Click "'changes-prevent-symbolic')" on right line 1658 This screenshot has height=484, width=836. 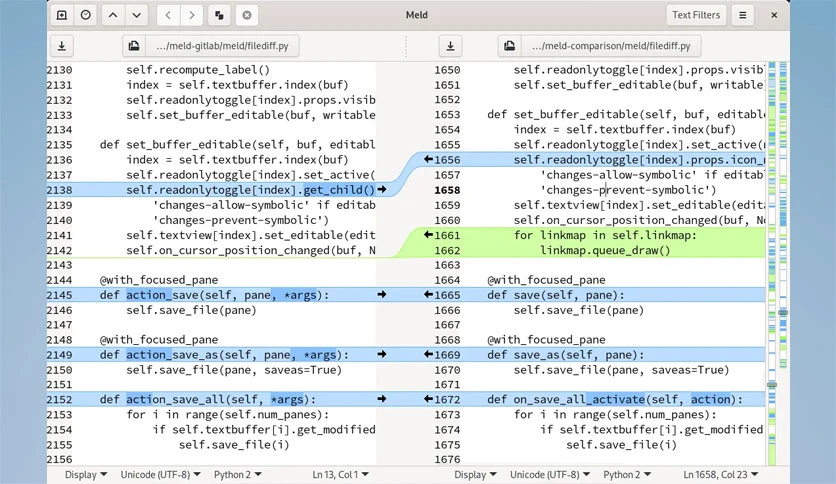coord(628,190)
